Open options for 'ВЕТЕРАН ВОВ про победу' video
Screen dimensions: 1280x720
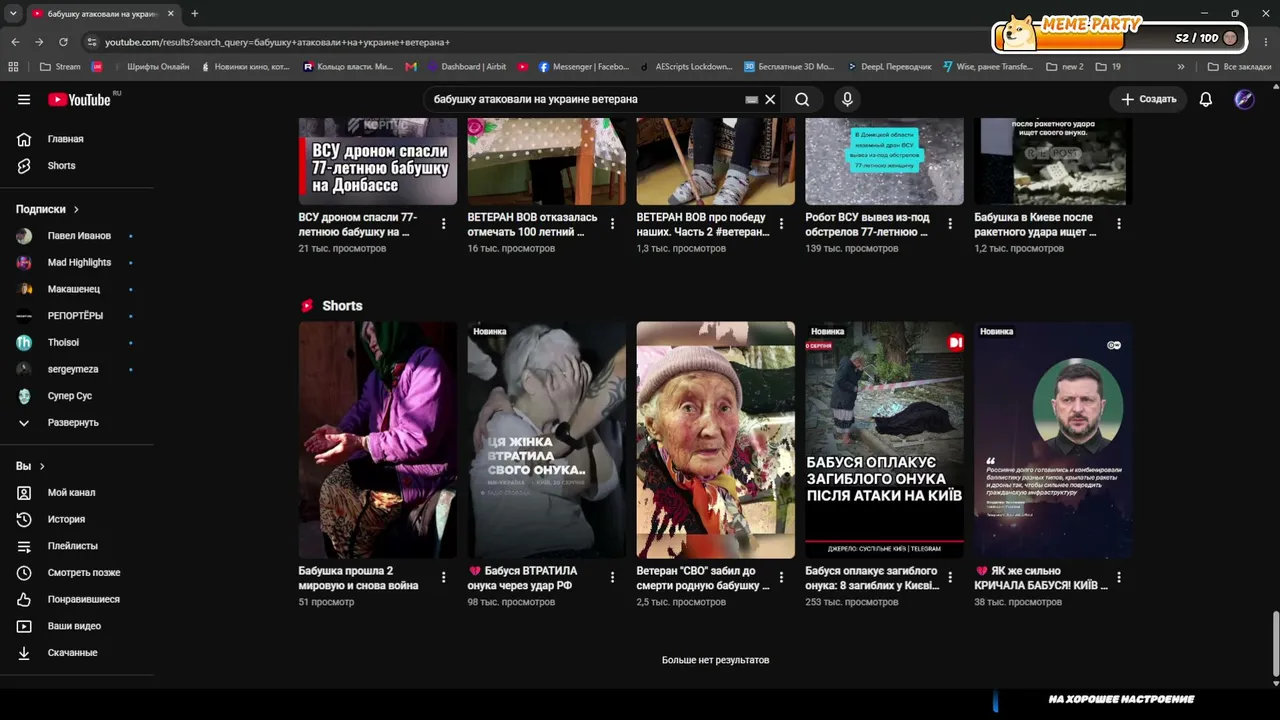click(782, 224)
